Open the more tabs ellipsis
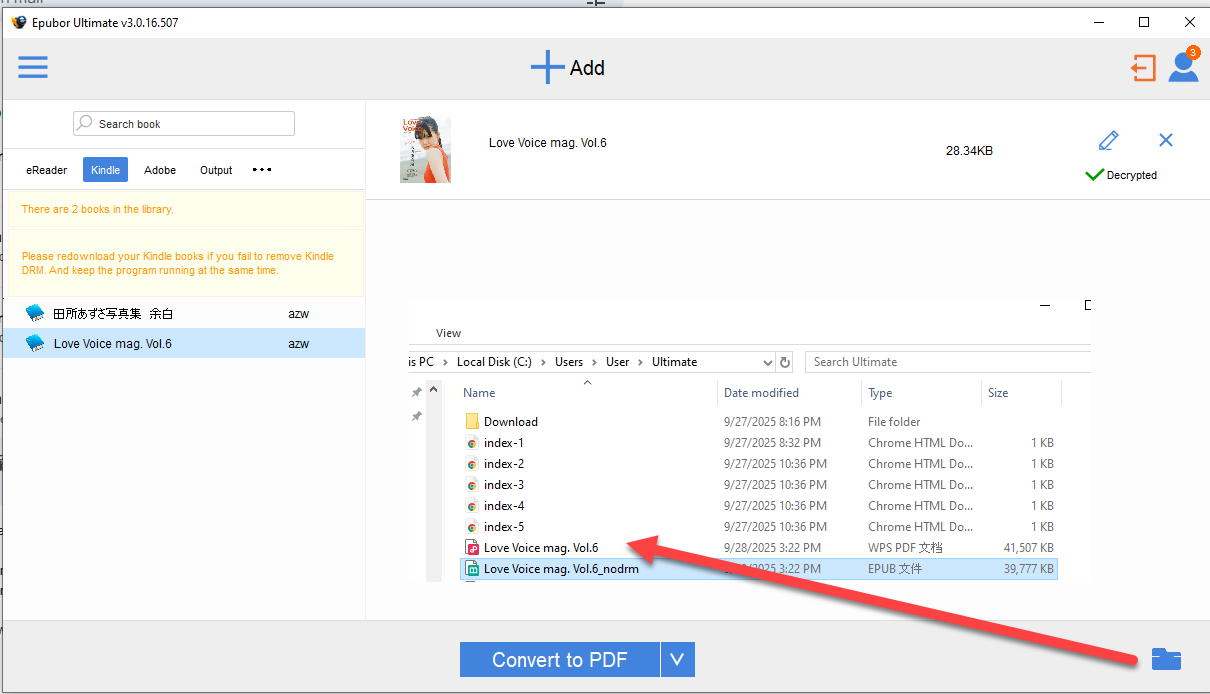 pos(262,170)
